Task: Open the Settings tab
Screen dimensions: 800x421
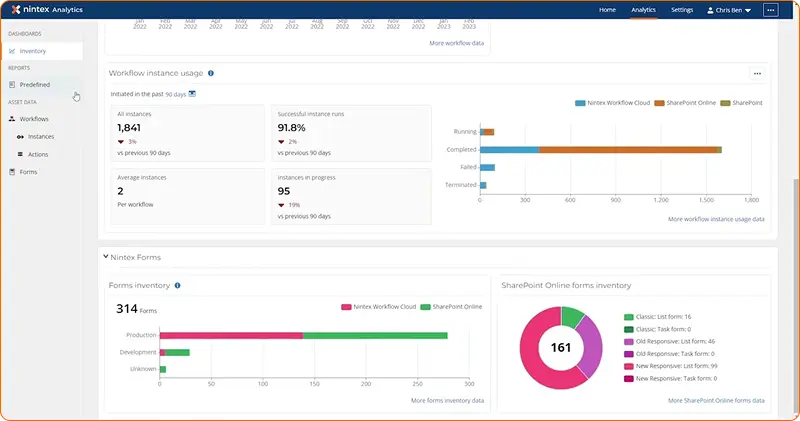Action: (682, 10)
